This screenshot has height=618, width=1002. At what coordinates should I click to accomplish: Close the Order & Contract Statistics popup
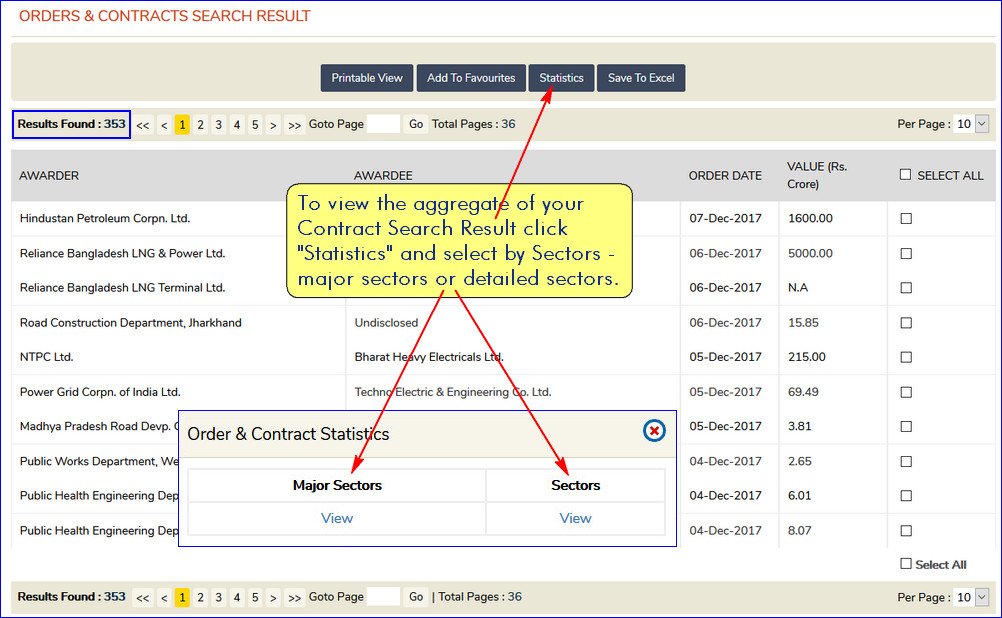pyautogui.click(x=654, y=431)
